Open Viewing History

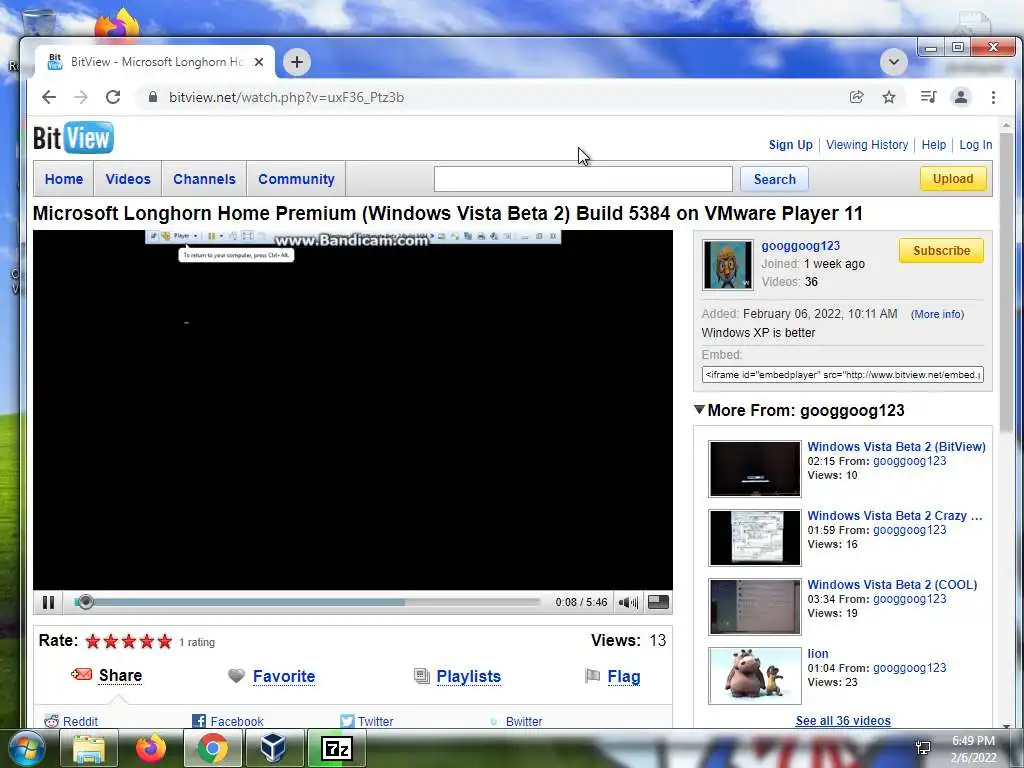click(x=867, y=145)
